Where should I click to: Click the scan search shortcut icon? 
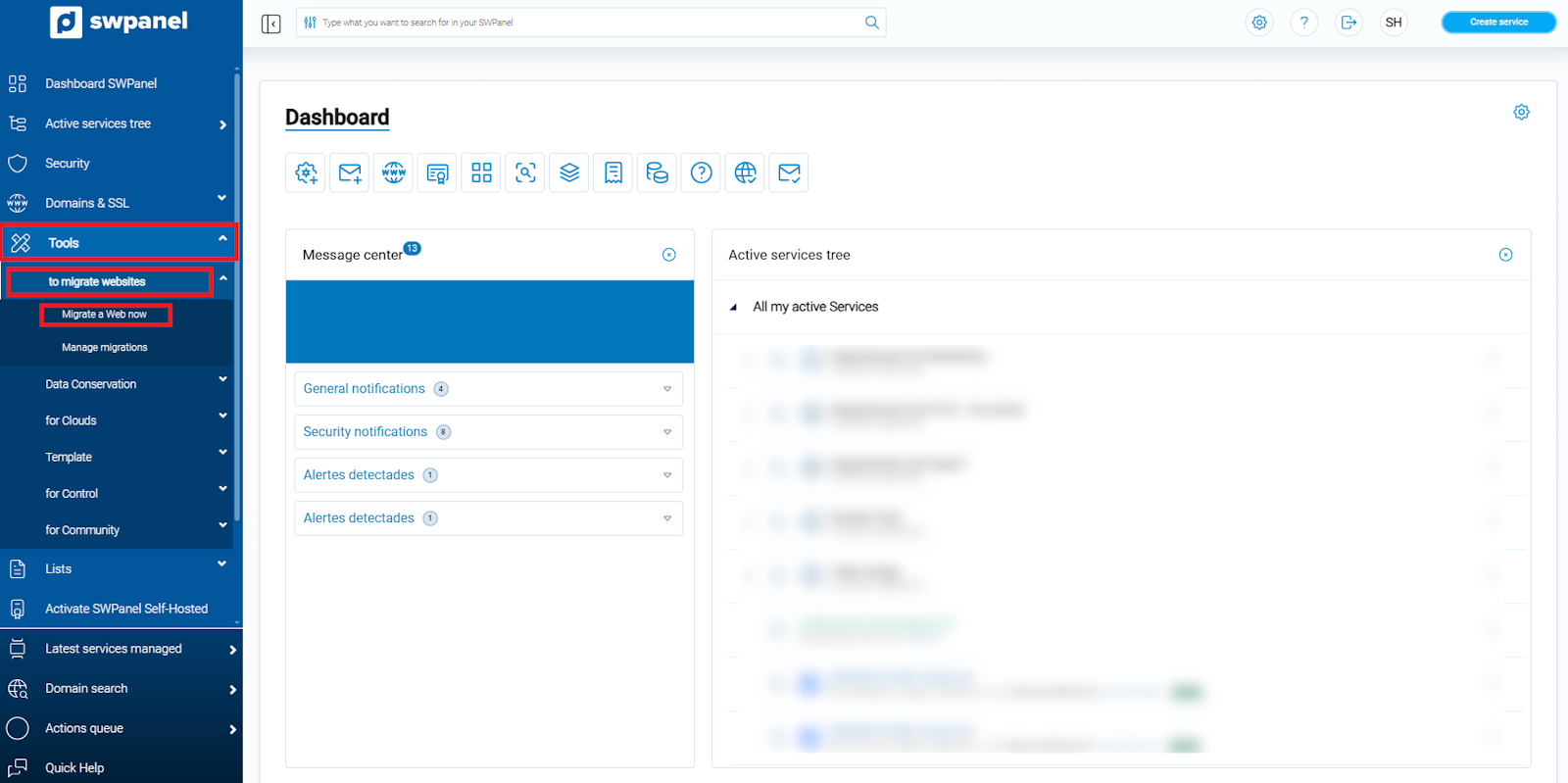[525, 173]
